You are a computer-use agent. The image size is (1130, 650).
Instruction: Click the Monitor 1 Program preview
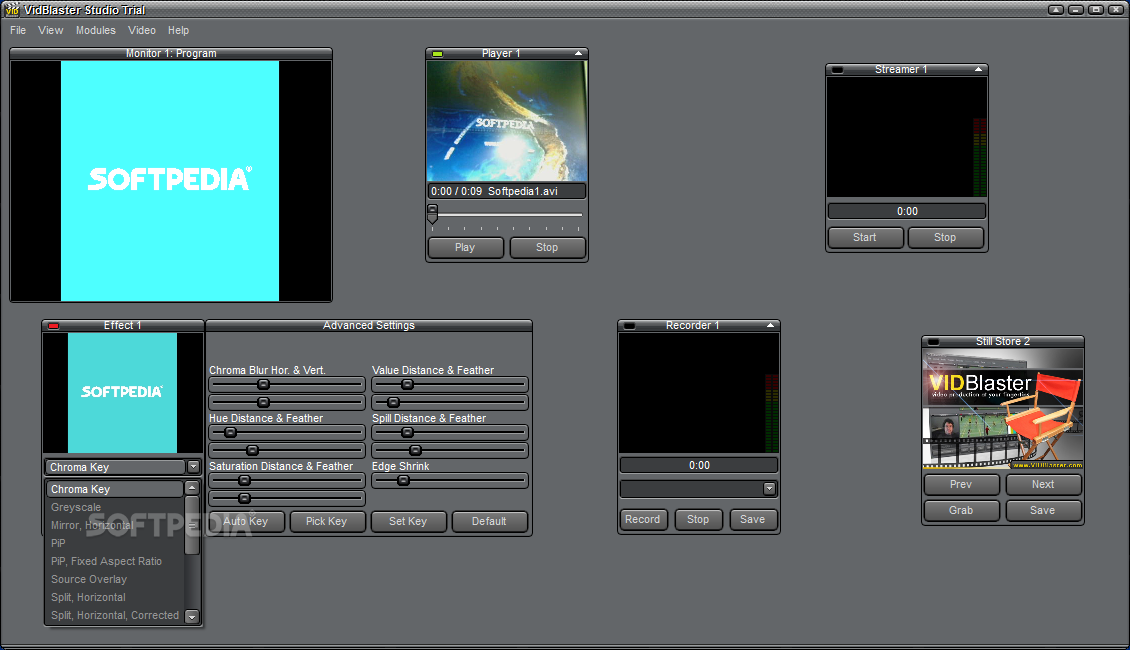[x=171, y=181]
